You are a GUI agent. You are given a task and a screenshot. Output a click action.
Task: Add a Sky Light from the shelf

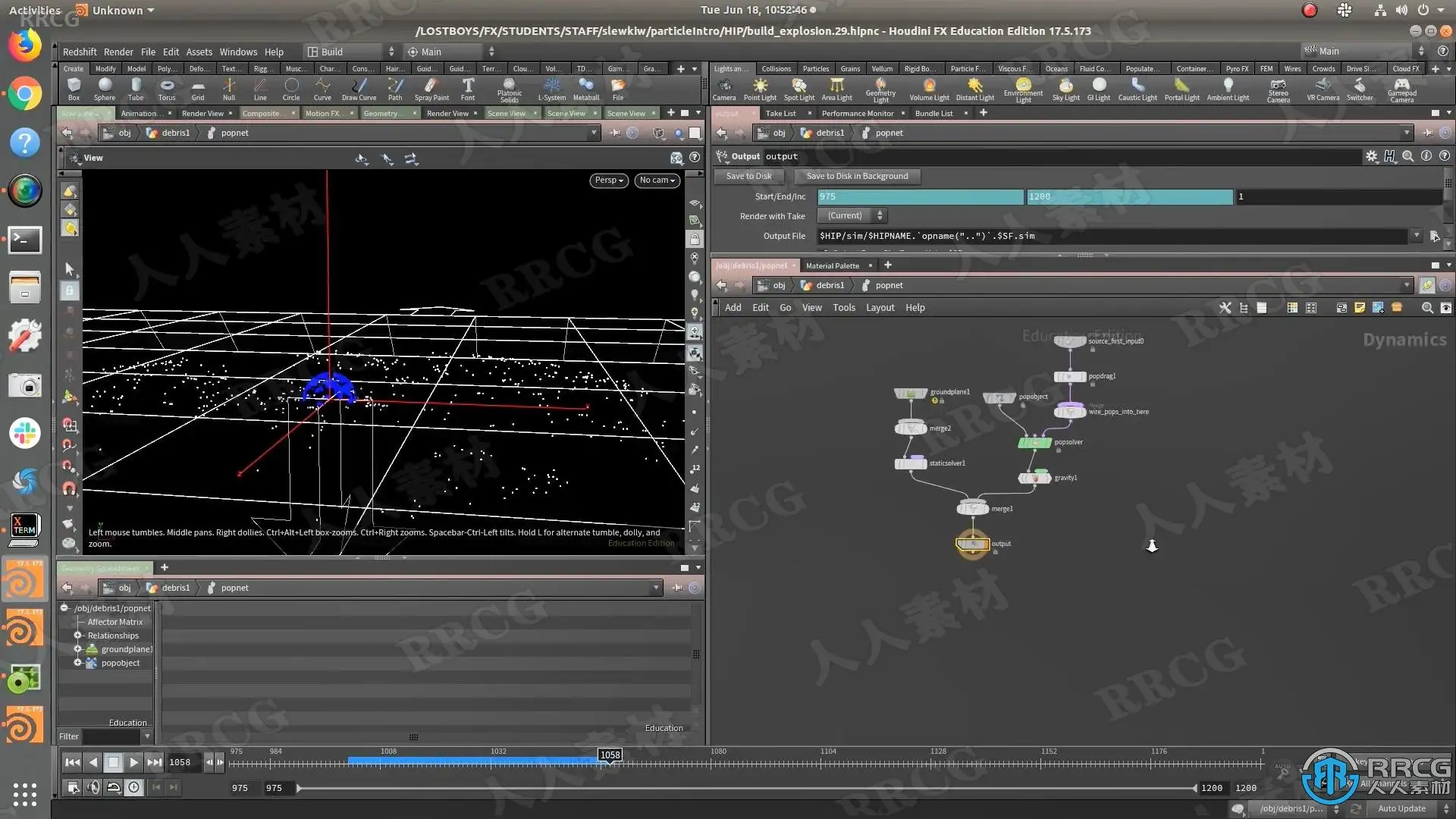1066,89
